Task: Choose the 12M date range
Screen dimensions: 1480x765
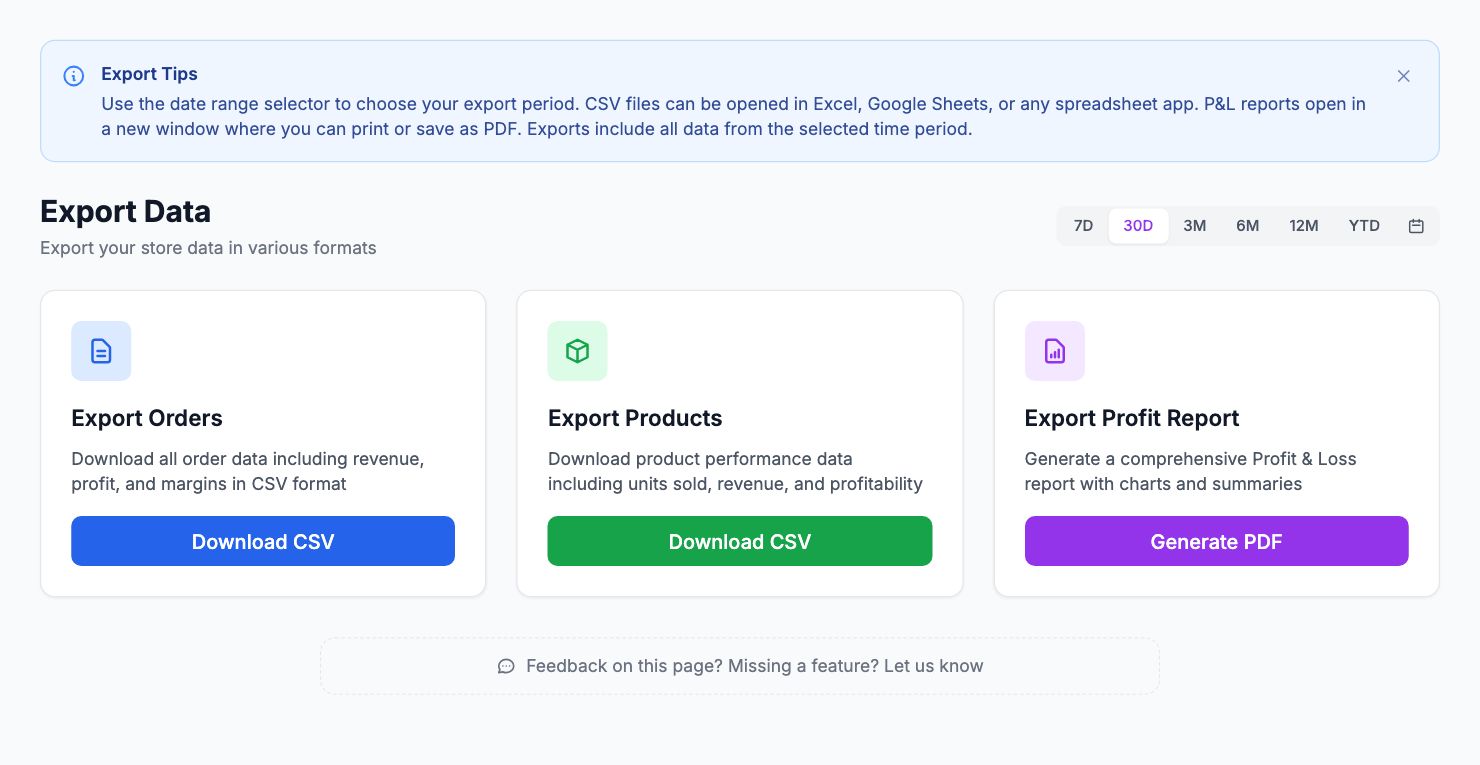Action: point(1304,226)
